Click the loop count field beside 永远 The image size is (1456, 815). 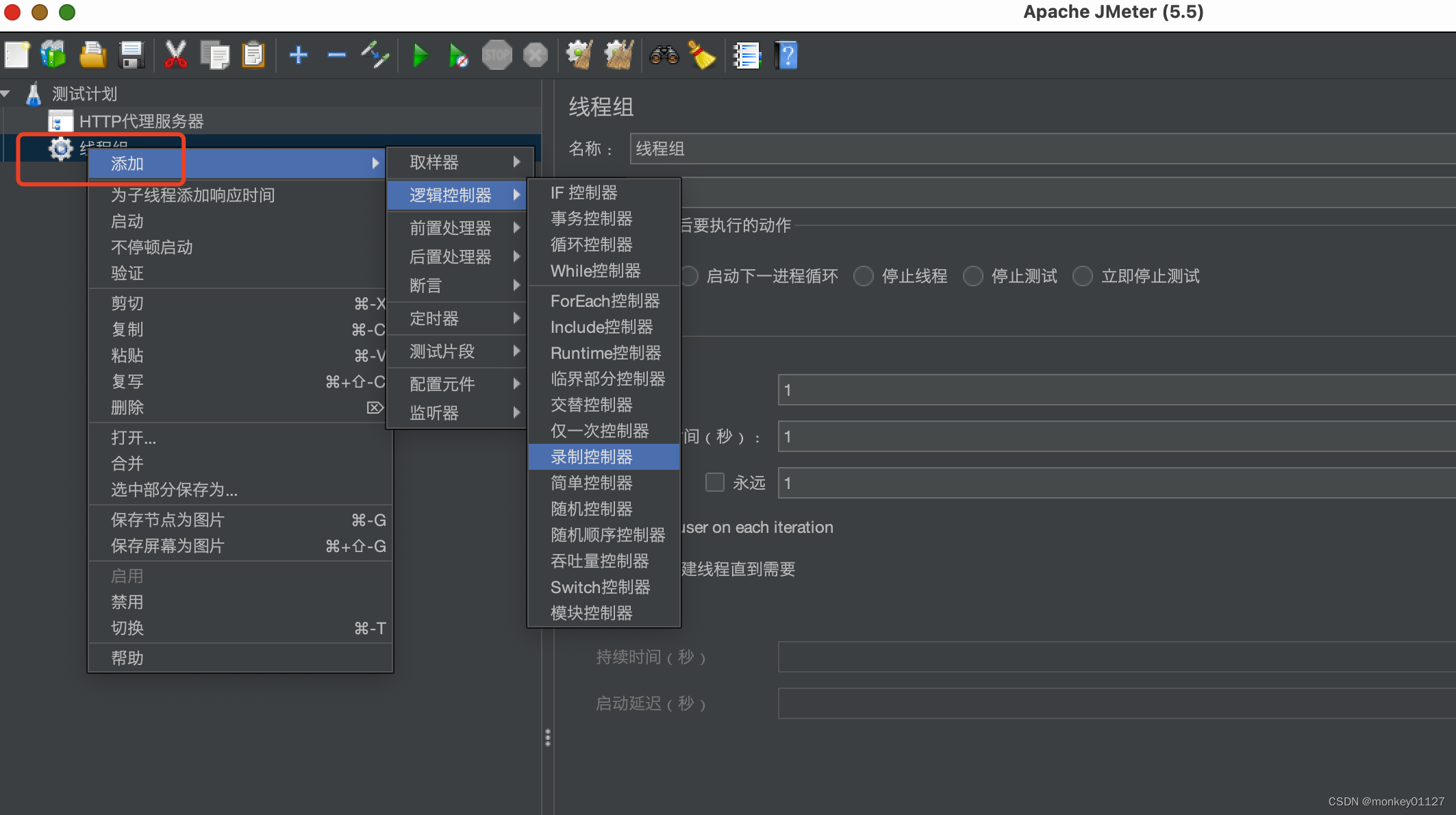1117,483
